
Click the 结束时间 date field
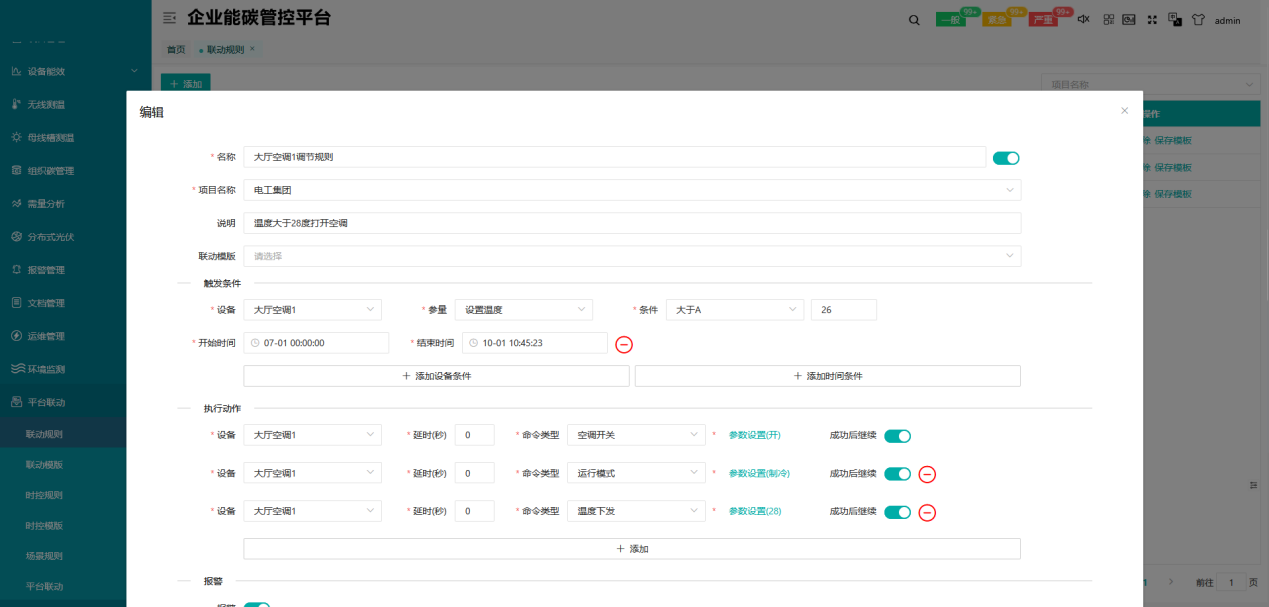point(535,343)
